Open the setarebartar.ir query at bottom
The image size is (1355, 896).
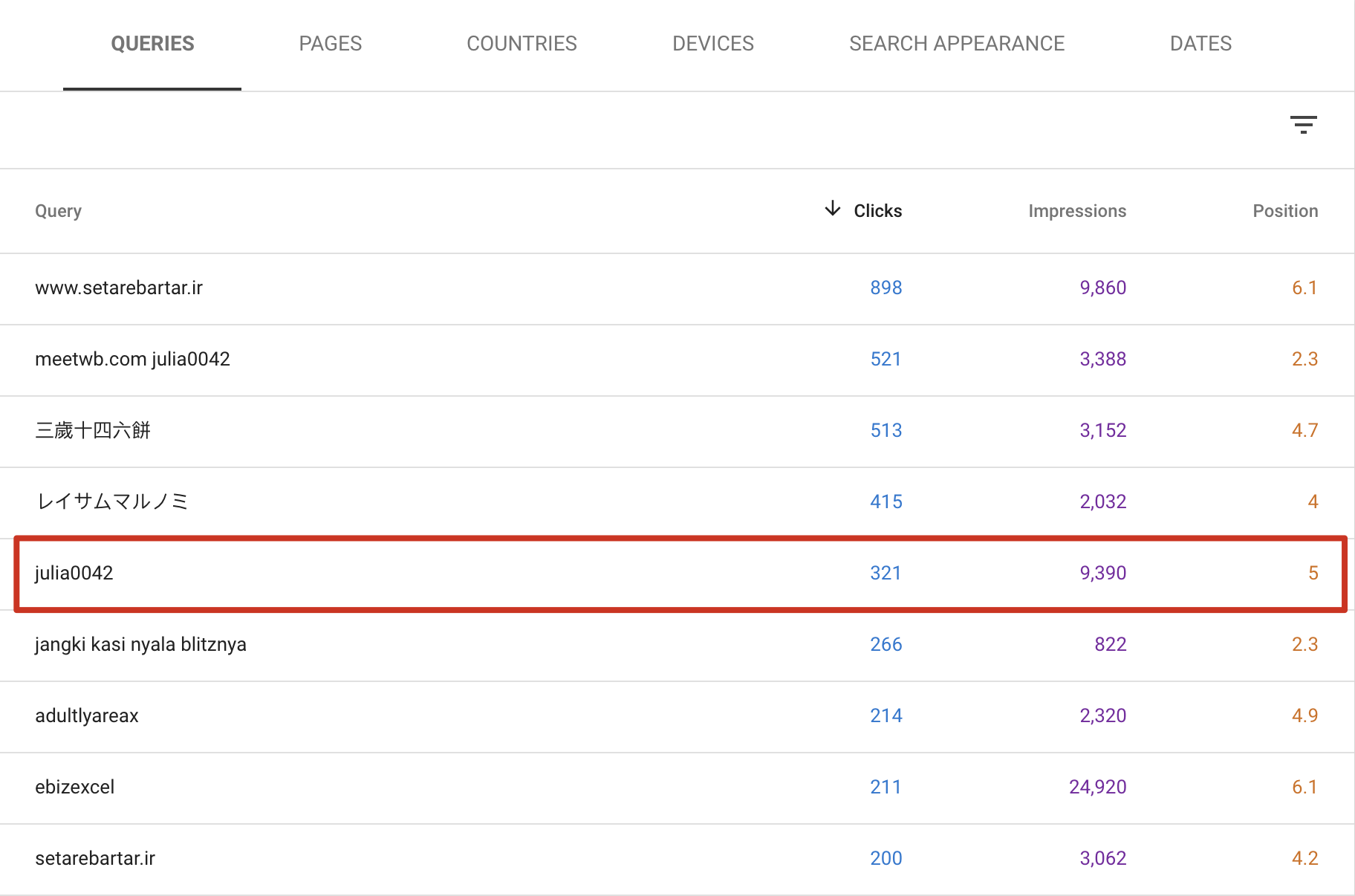(x=95, y=859)
